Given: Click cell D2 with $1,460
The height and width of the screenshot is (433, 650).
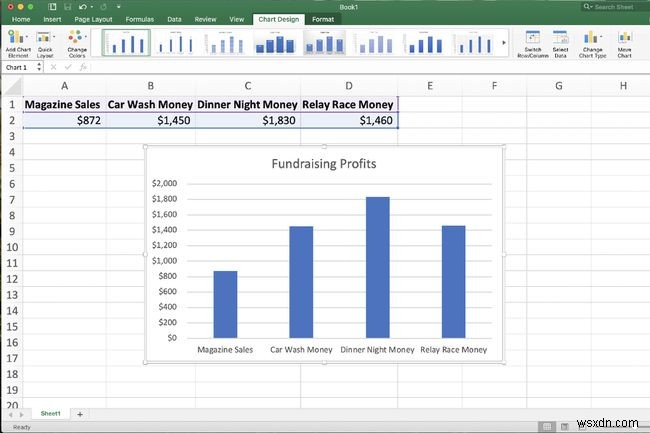Looking at the screenshot, I should point(349,120).
